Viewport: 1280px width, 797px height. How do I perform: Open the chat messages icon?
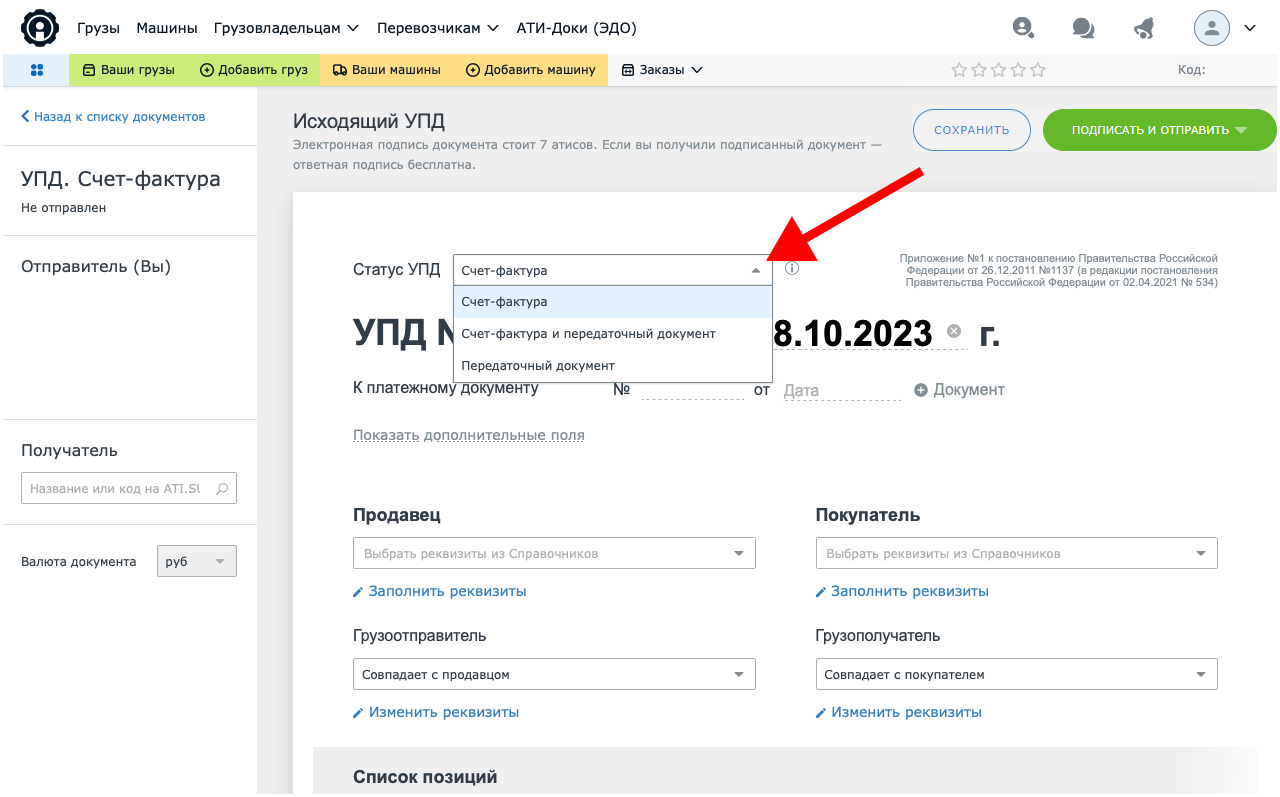[x=1083, y=28]
